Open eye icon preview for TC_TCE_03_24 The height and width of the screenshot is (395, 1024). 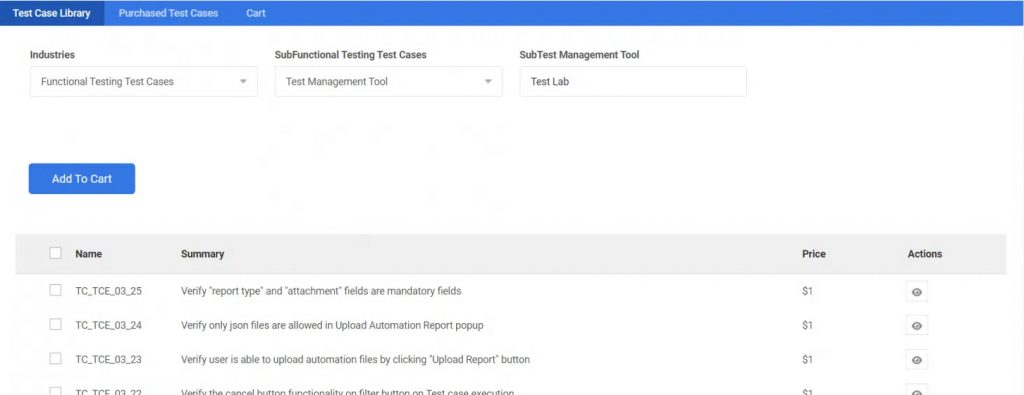pos(916,325)
